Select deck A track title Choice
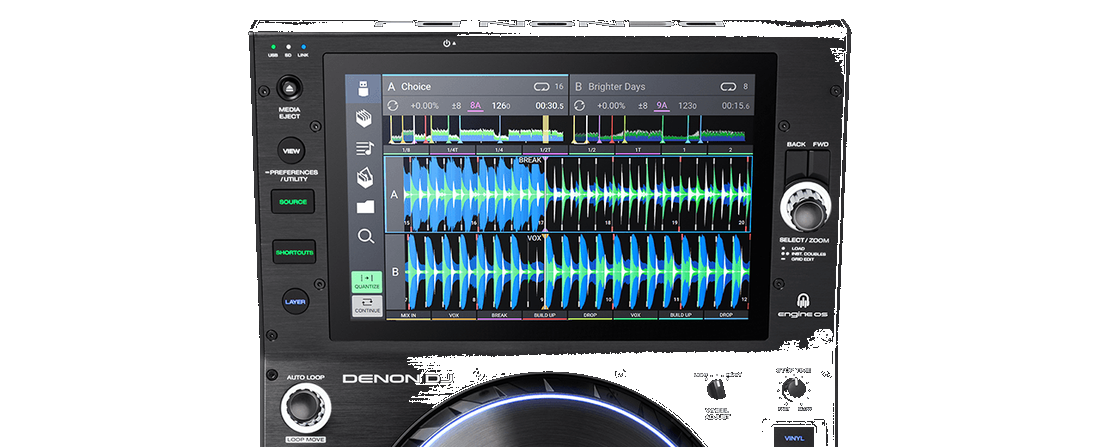This screenshot has height=447, width=1100. coord(416,87)
